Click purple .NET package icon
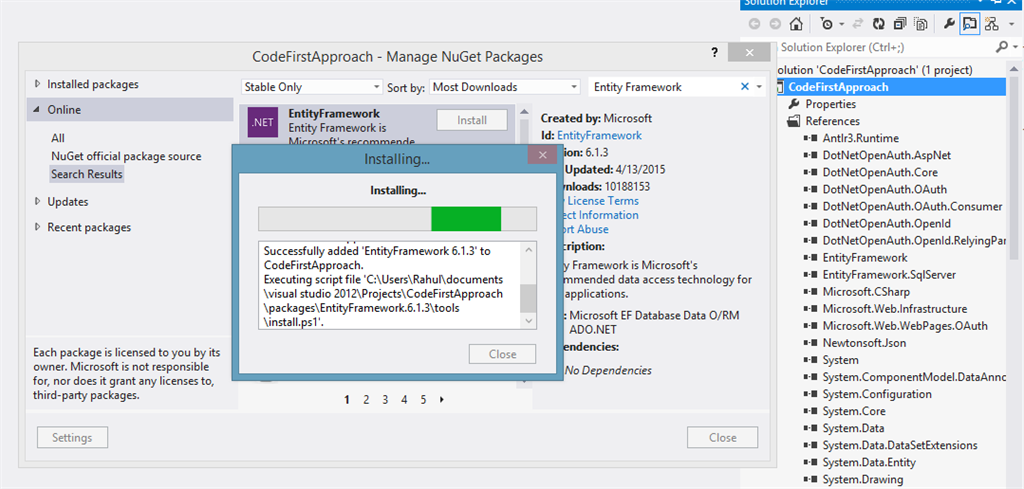This screenshot has height=489, width=1024. point(264,122)
